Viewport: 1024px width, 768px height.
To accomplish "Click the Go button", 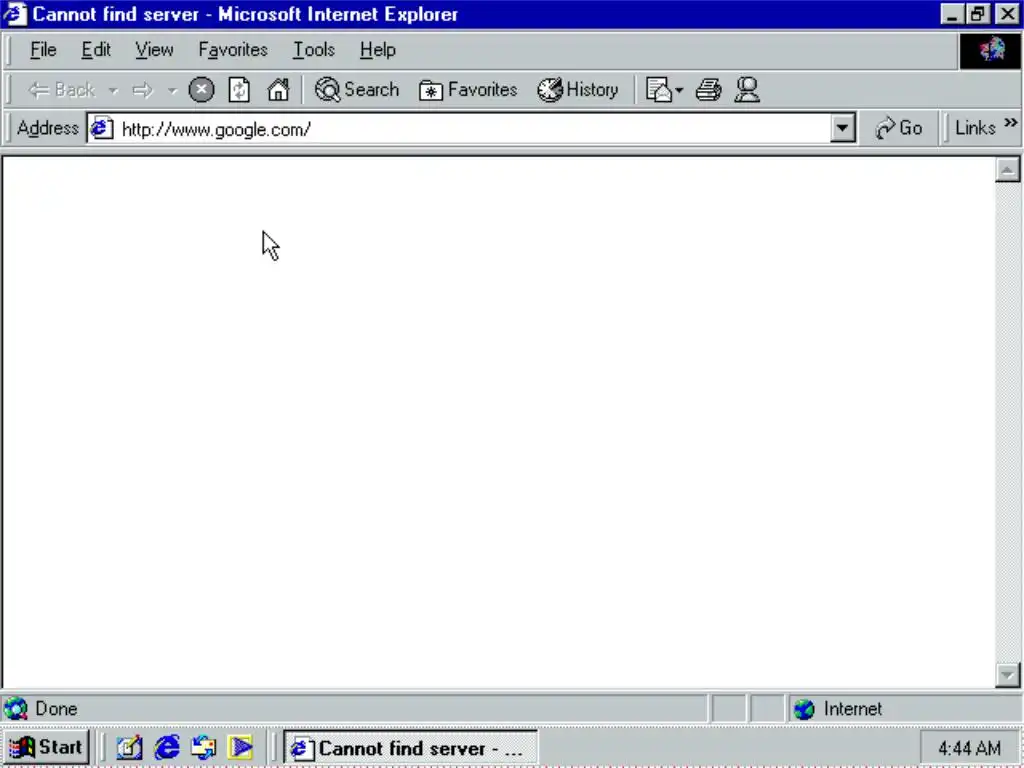I will pyautogui.click(x=899, y=128).
